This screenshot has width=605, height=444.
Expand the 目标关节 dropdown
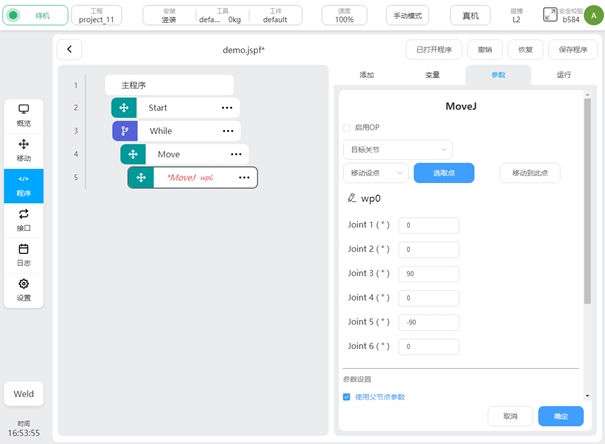(396, 149)
